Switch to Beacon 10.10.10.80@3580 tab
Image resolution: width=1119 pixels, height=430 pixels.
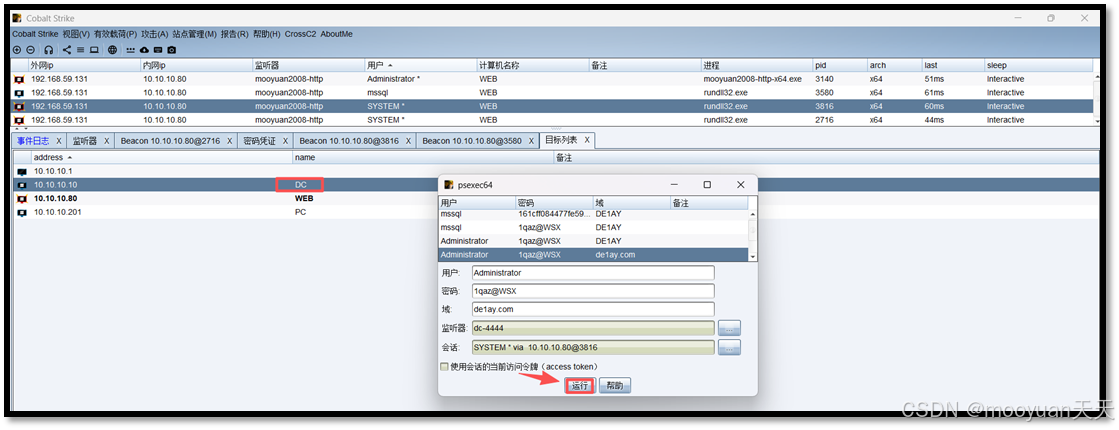point(472,140)
